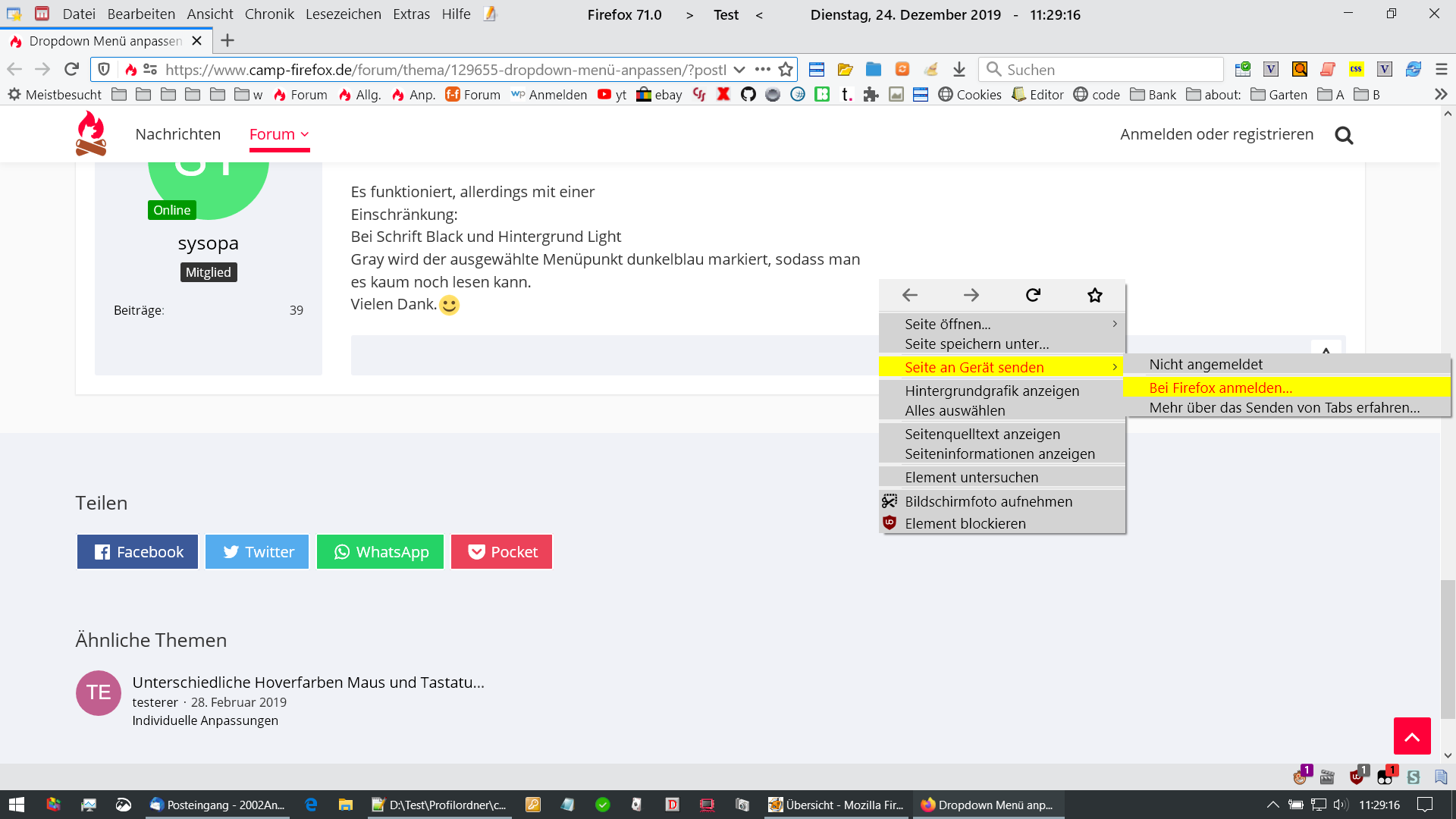Click the tracking protection shield icon

click(105, 70)
